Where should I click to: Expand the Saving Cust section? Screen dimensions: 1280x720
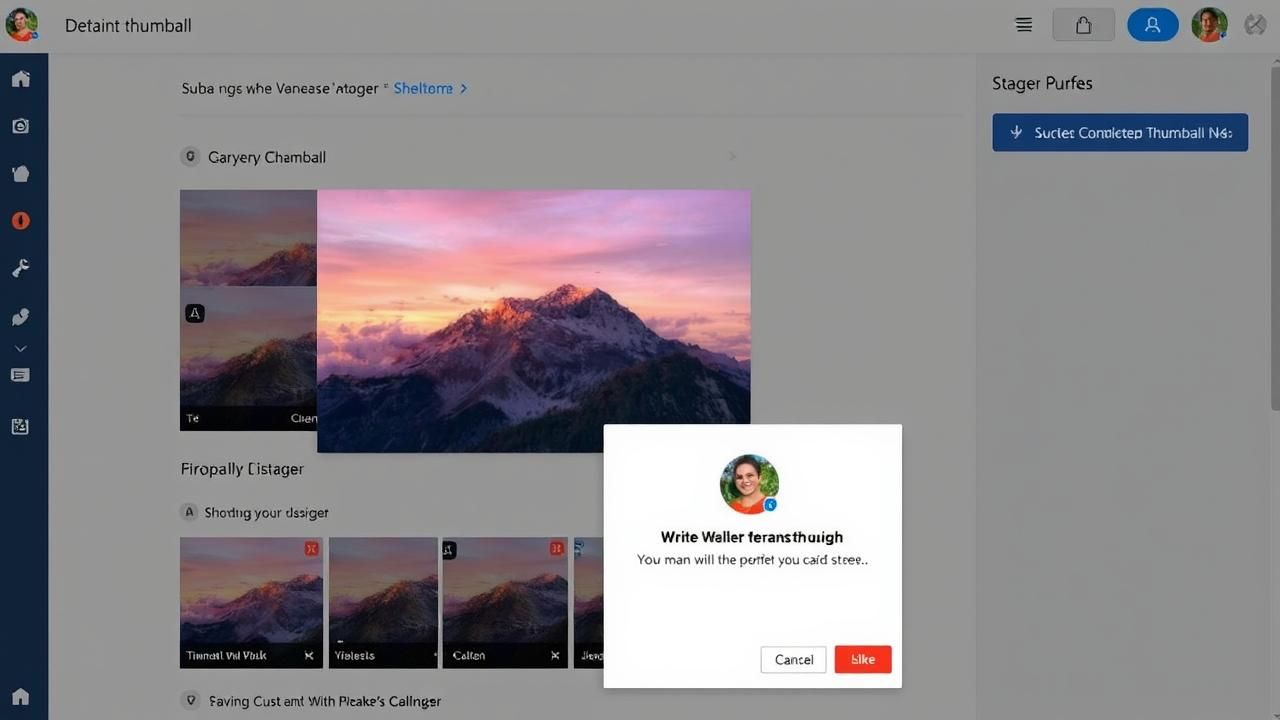pyautogui.click(x=190, y=701)
